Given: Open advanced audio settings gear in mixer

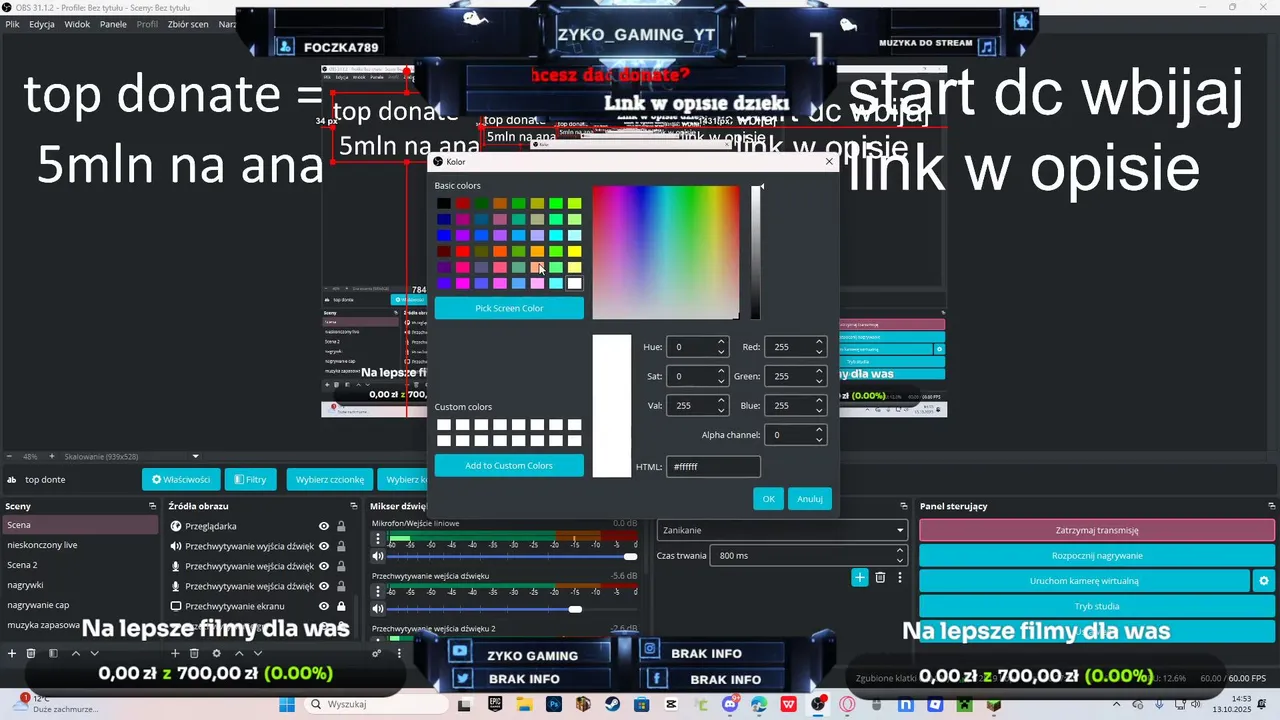Looking at the screenshot, I should tap(377, 653).
